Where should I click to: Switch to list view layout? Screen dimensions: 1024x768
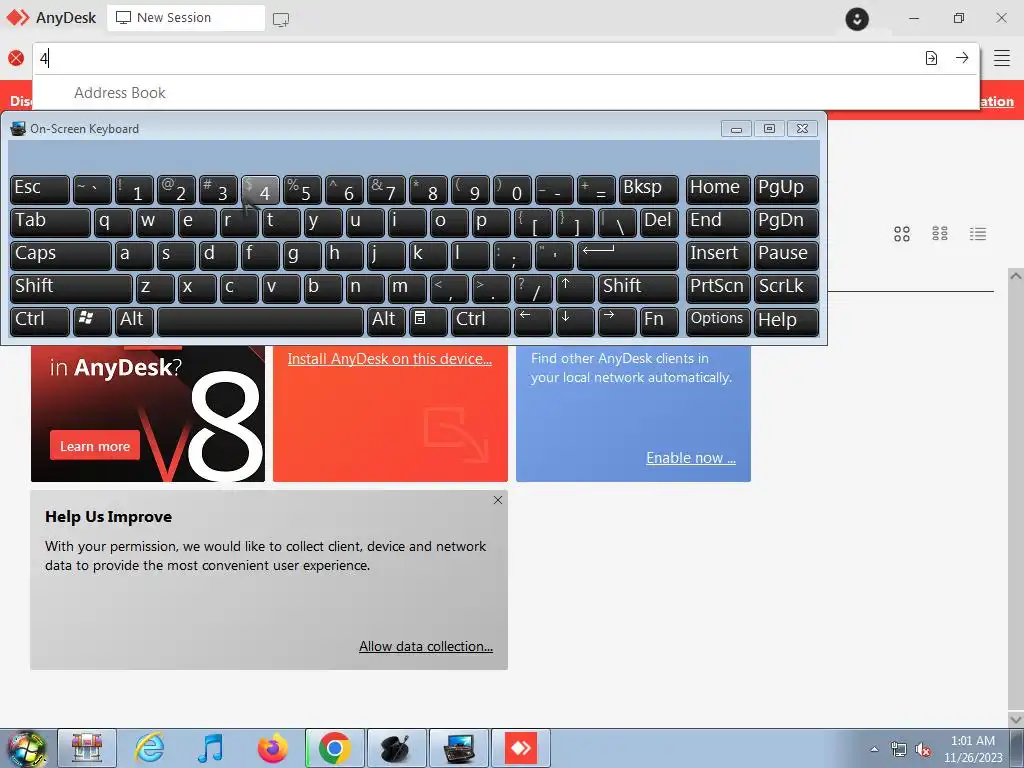978,234
